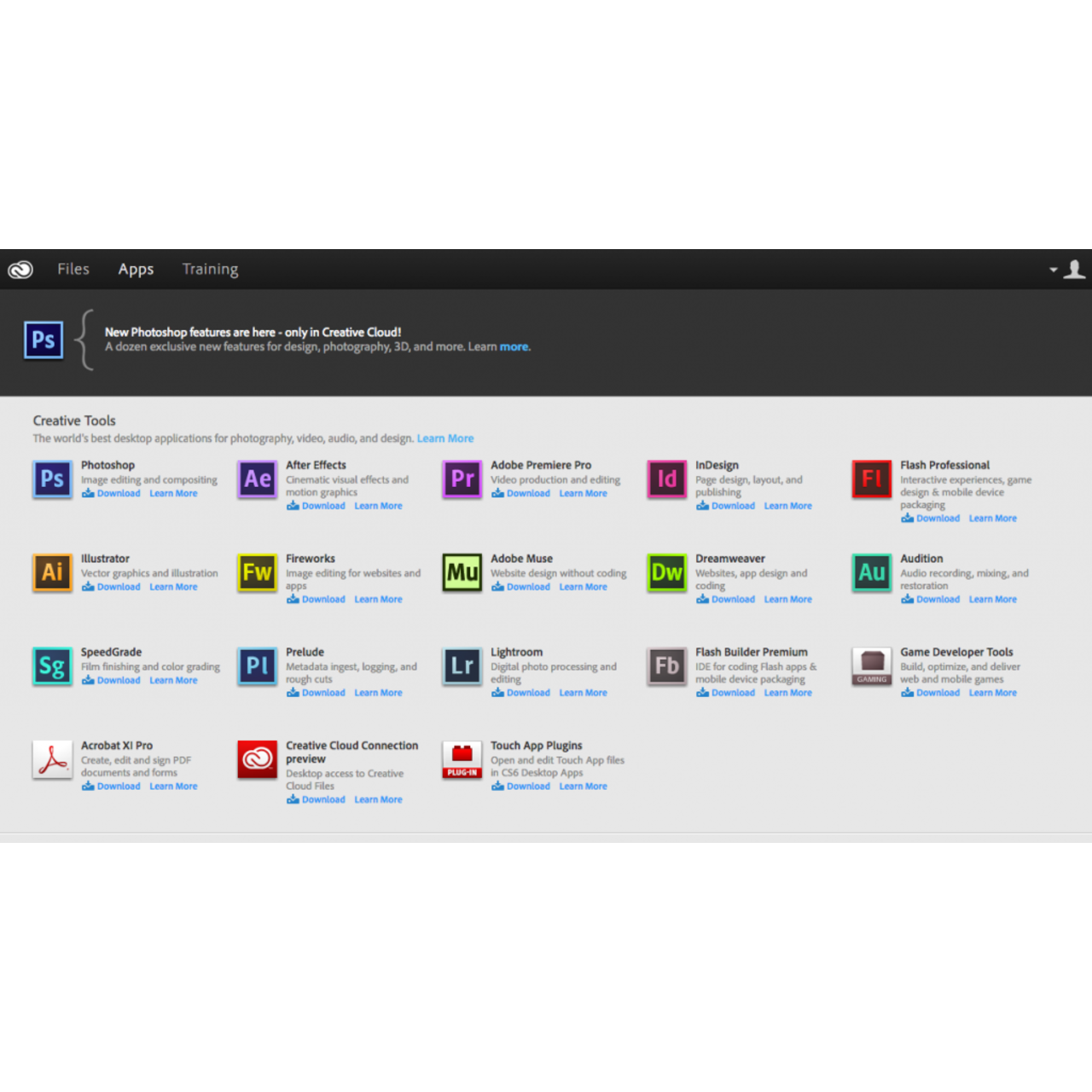This screenshot has height=1092, width=1092.
Task: Open the Training tab
Action: [210, 270]
